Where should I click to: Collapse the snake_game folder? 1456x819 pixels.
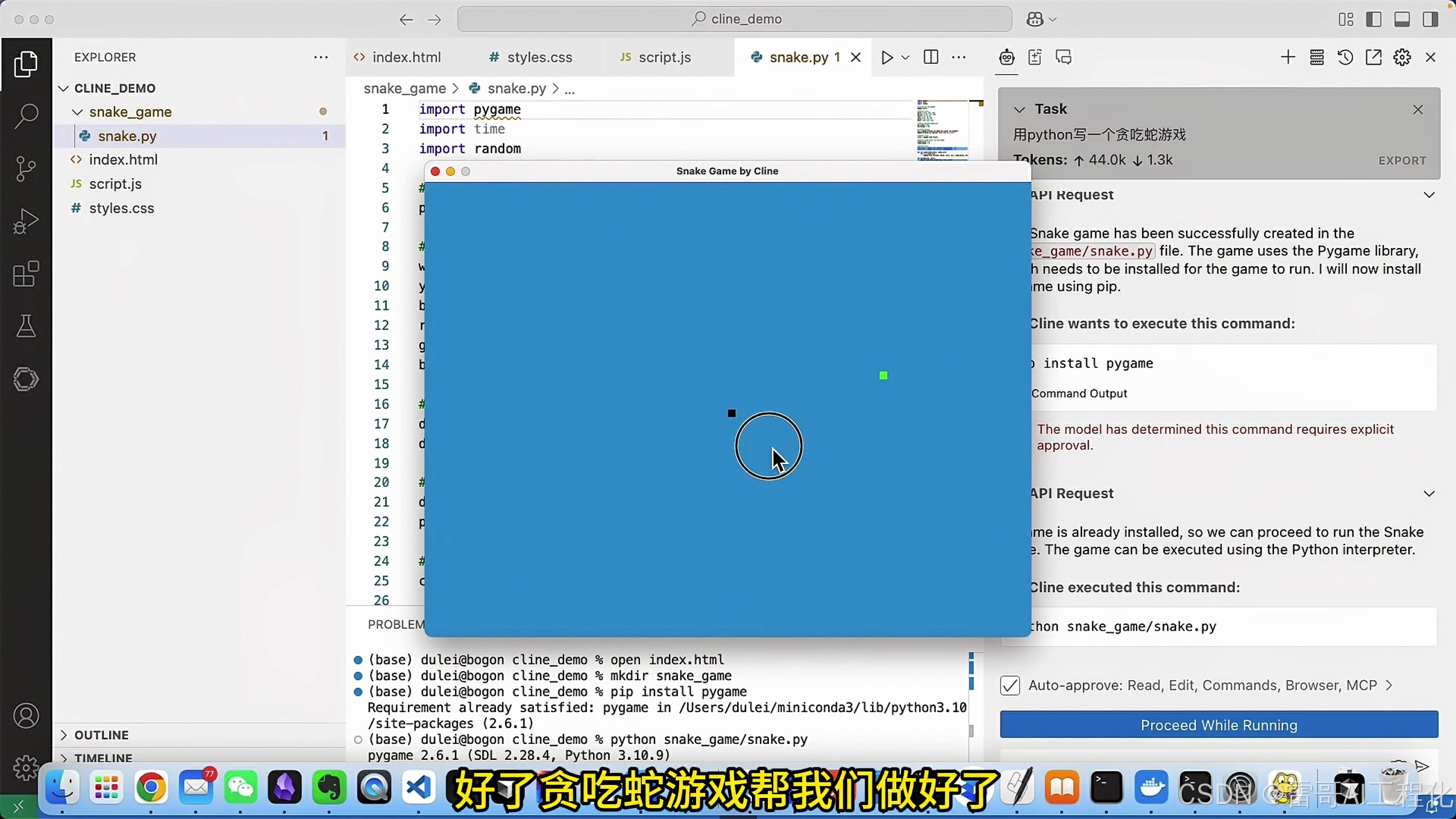pos(77,112)
